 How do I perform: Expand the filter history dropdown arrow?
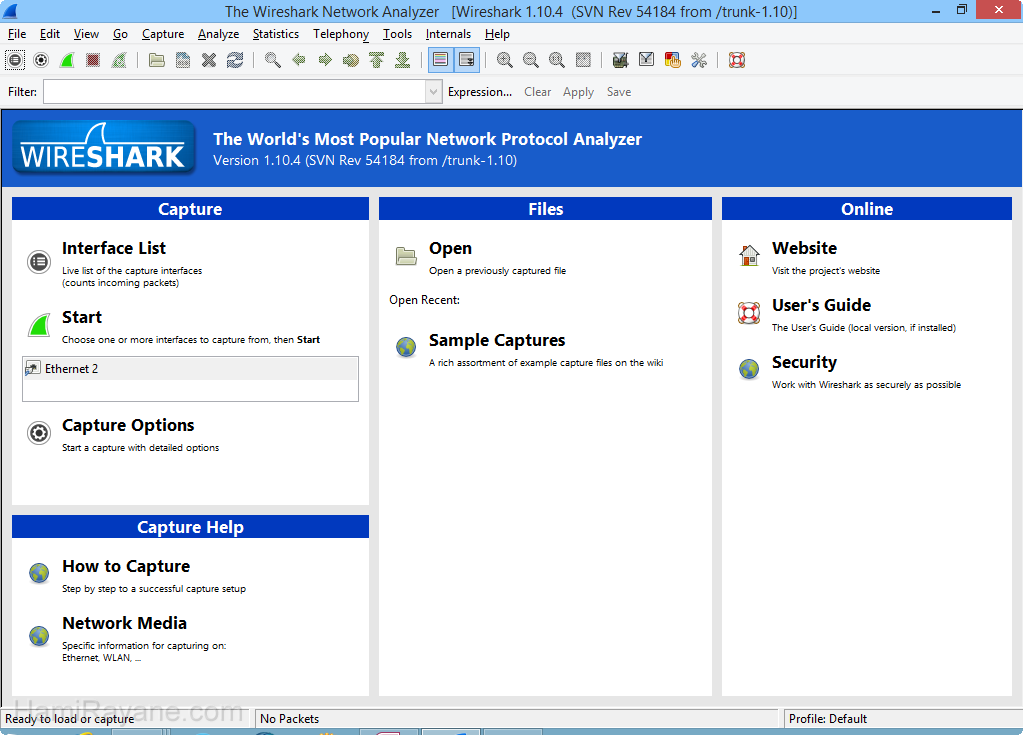tap(434, 92)
